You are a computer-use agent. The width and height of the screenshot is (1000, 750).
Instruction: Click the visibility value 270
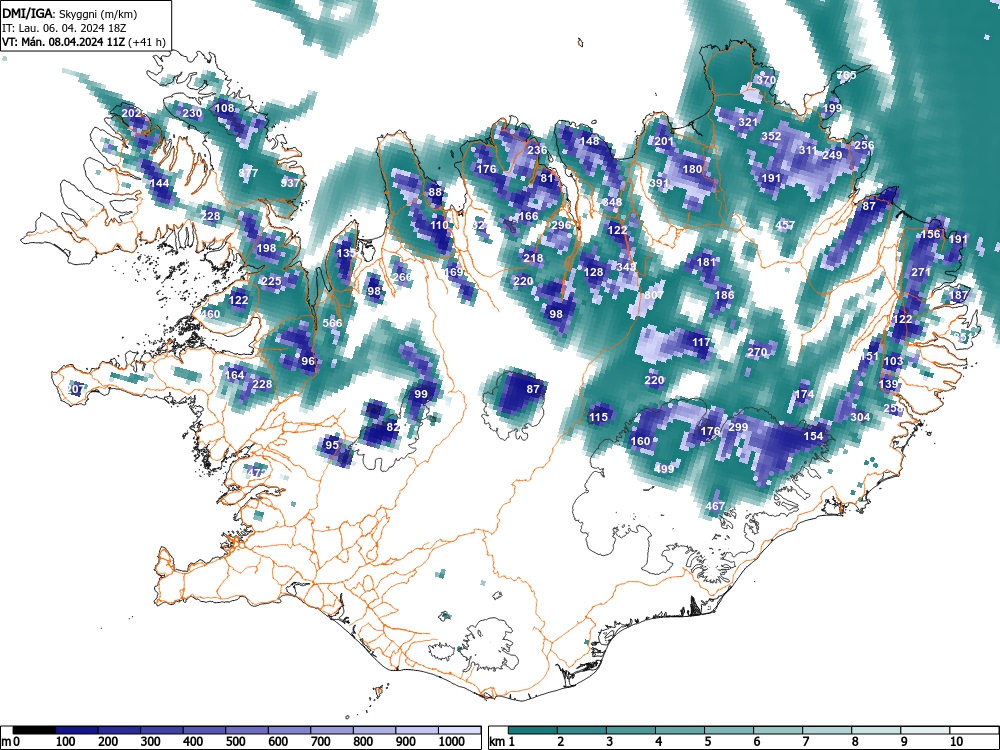pos(757,352)
